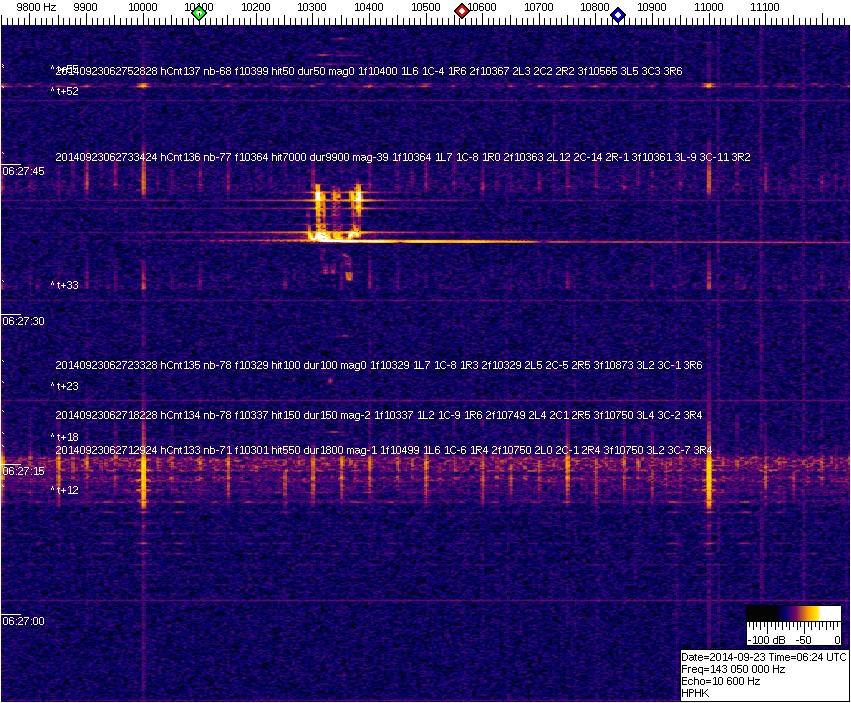This screenshot has width=851, height=703.
Task: Click the 06:27:45 time label
Action: pyautogui.click(x=23, y=171)
